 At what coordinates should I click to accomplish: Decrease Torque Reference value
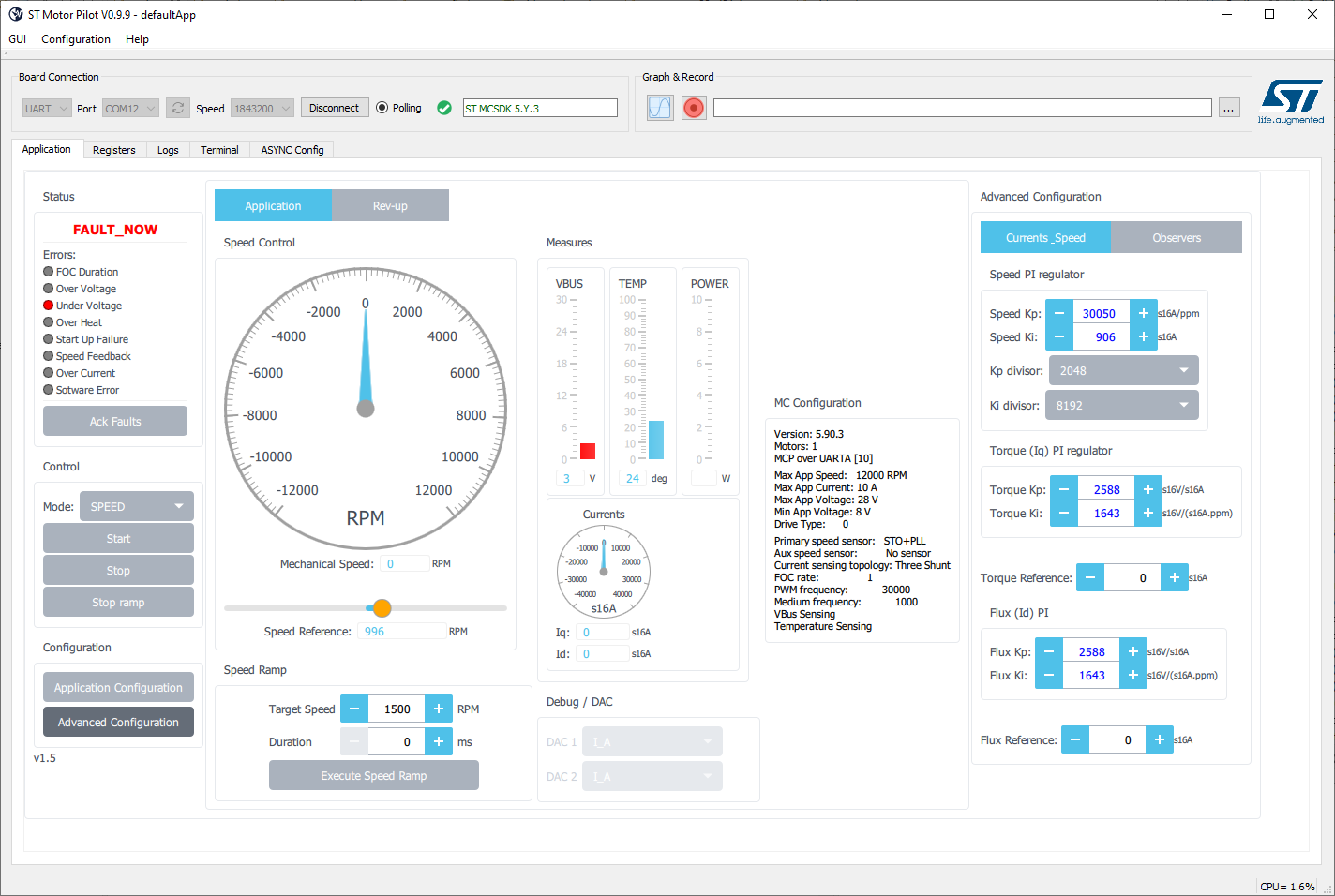1090,577
